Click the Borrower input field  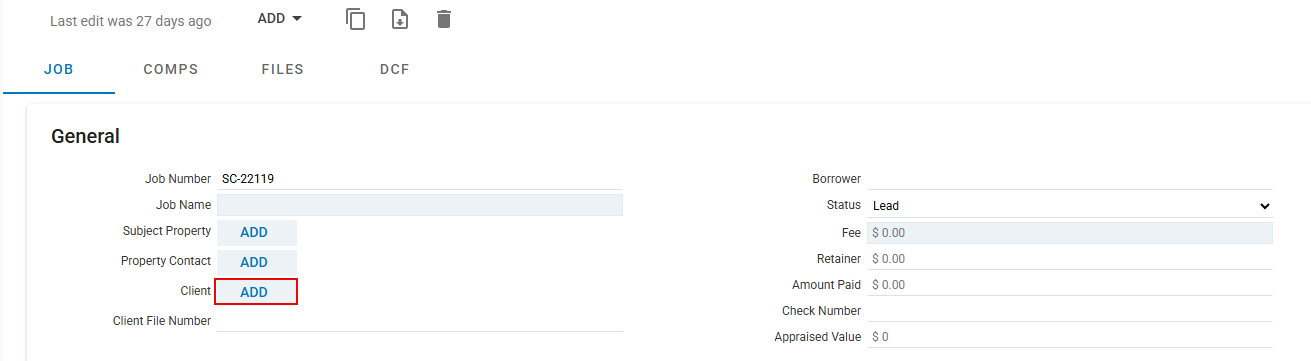pyautogui.click(x=1070, y=179)
